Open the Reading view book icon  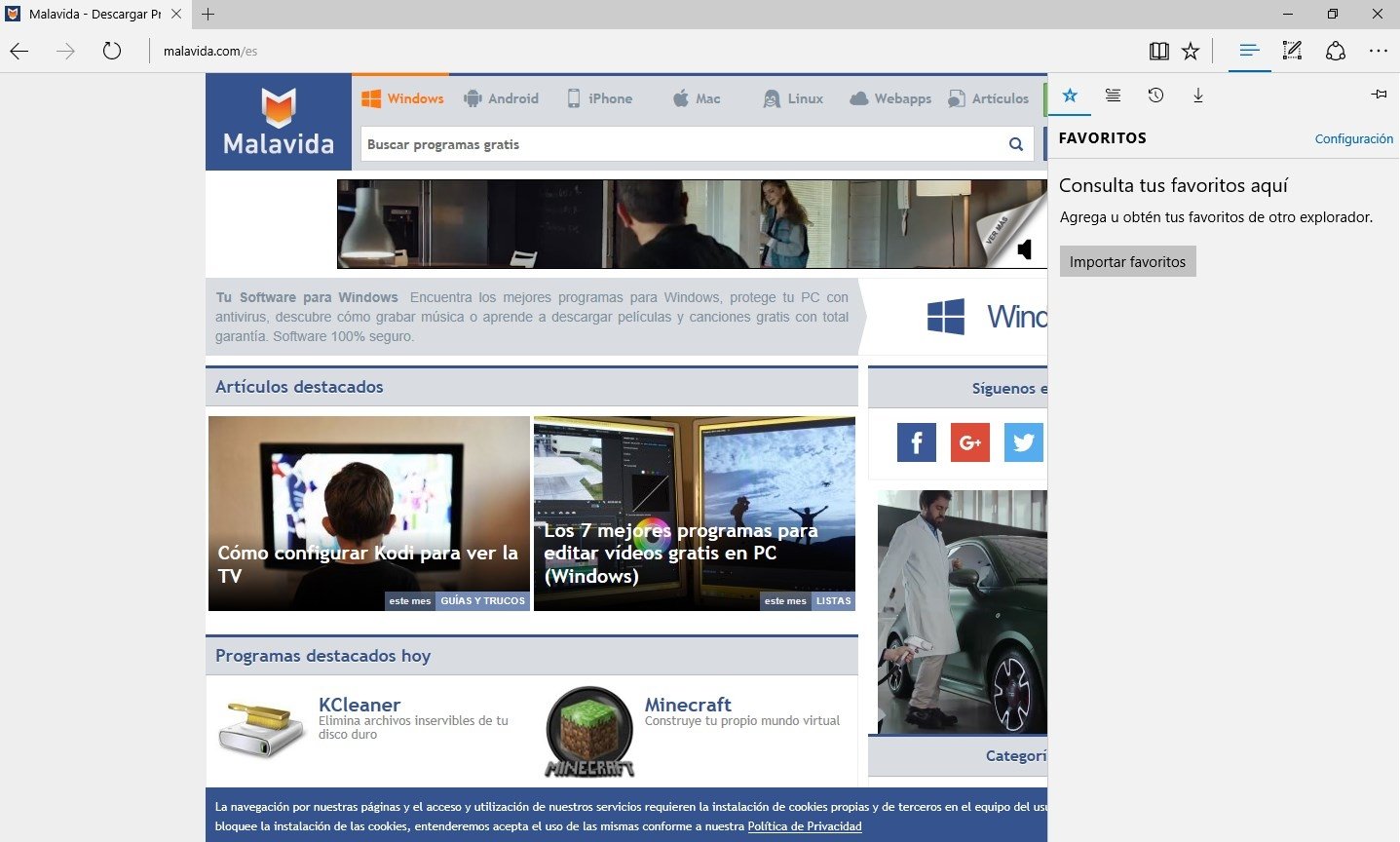coord(1158,51)
